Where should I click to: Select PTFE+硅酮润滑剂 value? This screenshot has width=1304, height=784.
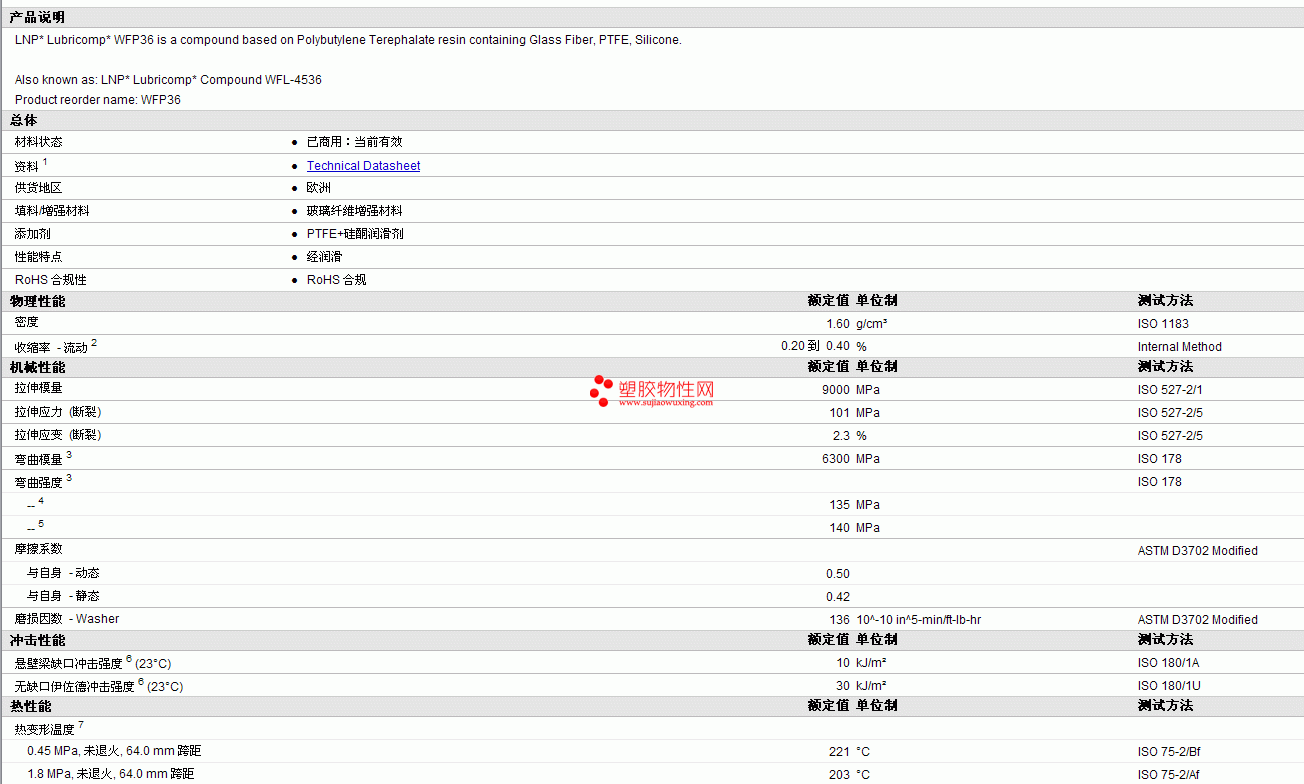[355, 234]
